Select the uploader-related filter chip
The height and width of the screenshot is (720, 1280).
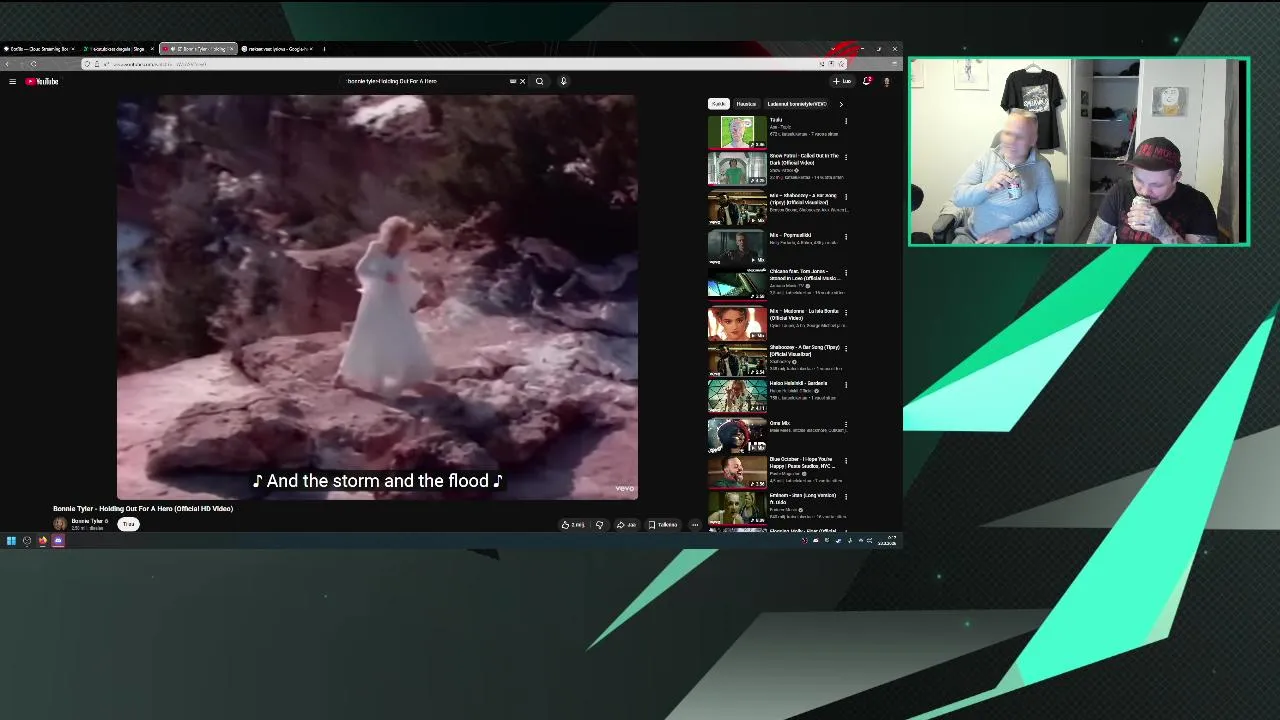point(797,104)
